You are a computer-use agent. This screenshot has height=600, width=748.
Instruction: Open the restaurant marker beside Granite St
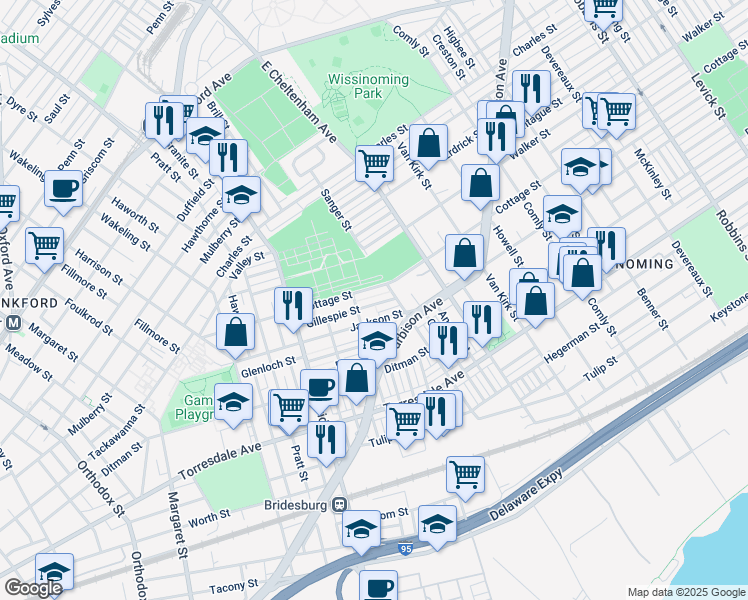(x=164, y=124)
